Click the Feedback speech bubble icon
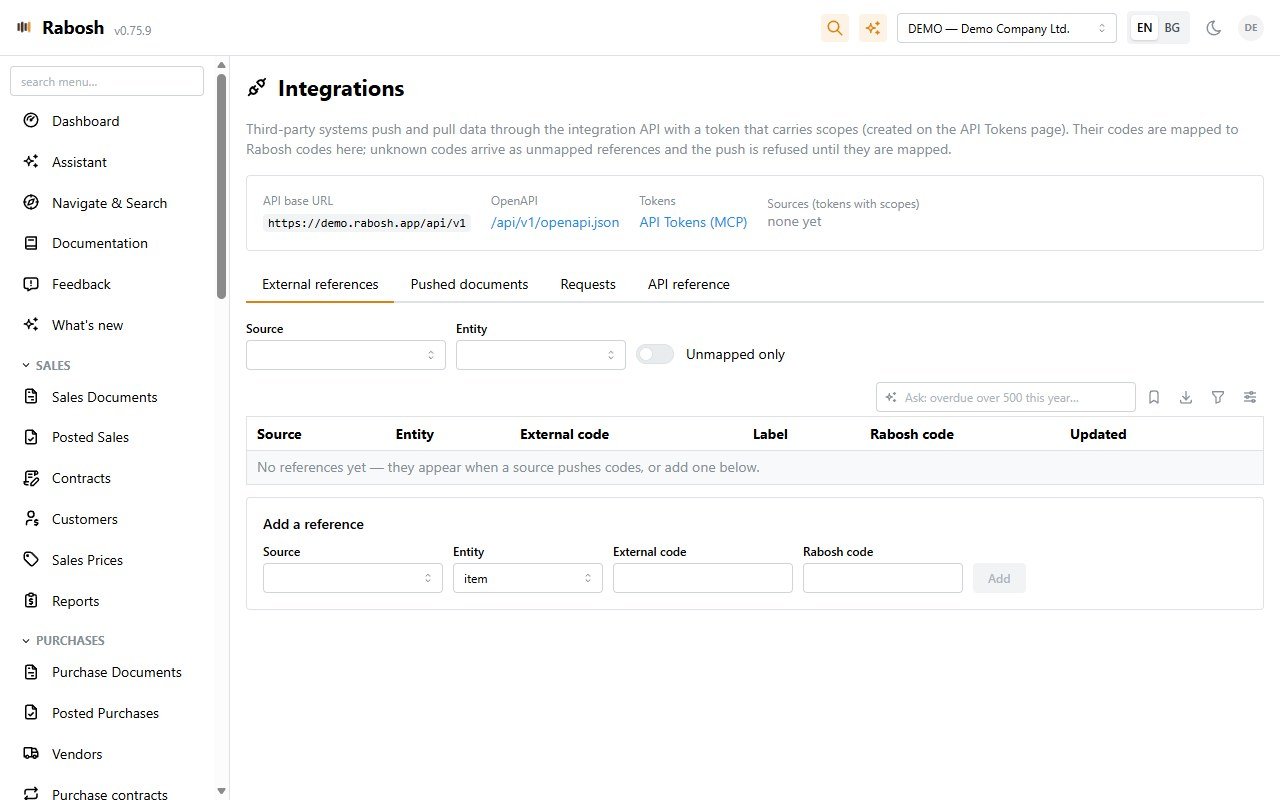This screenshot has width=1280, height=800. click(31, 284)
